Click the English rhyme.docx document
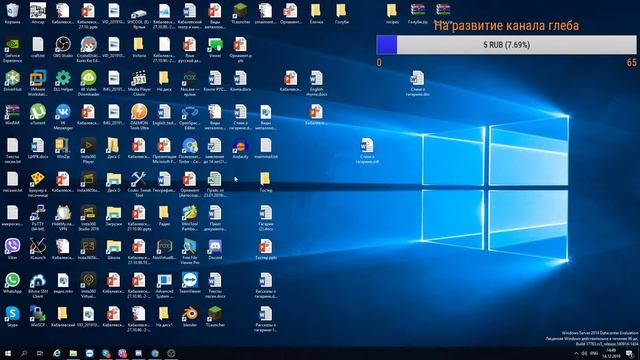The width and height of the screenshot is (640, 360). pos(316,82)
